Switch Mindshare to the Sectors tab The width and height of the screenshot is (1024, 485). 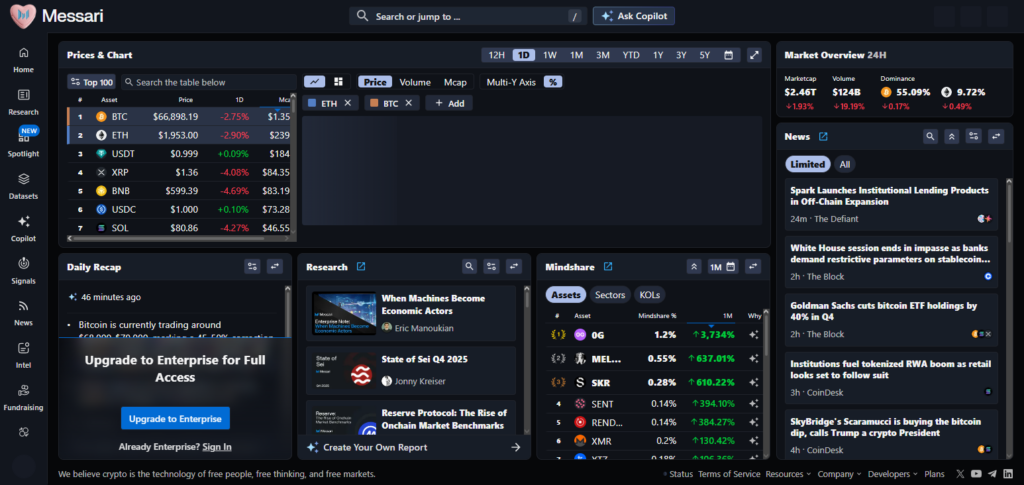[610, 295]
